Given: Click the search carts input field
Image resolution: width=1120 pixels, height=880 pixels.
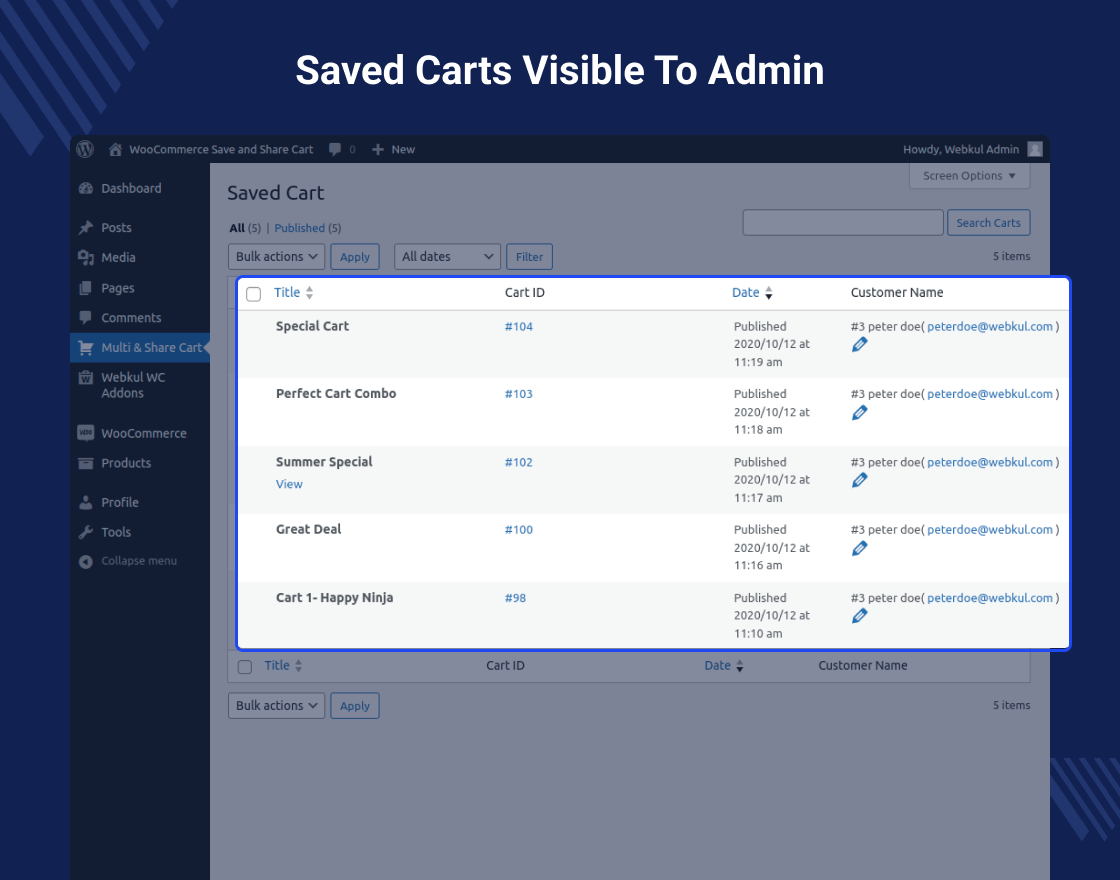Looking at the screenshot, I should tap(843, 223).
